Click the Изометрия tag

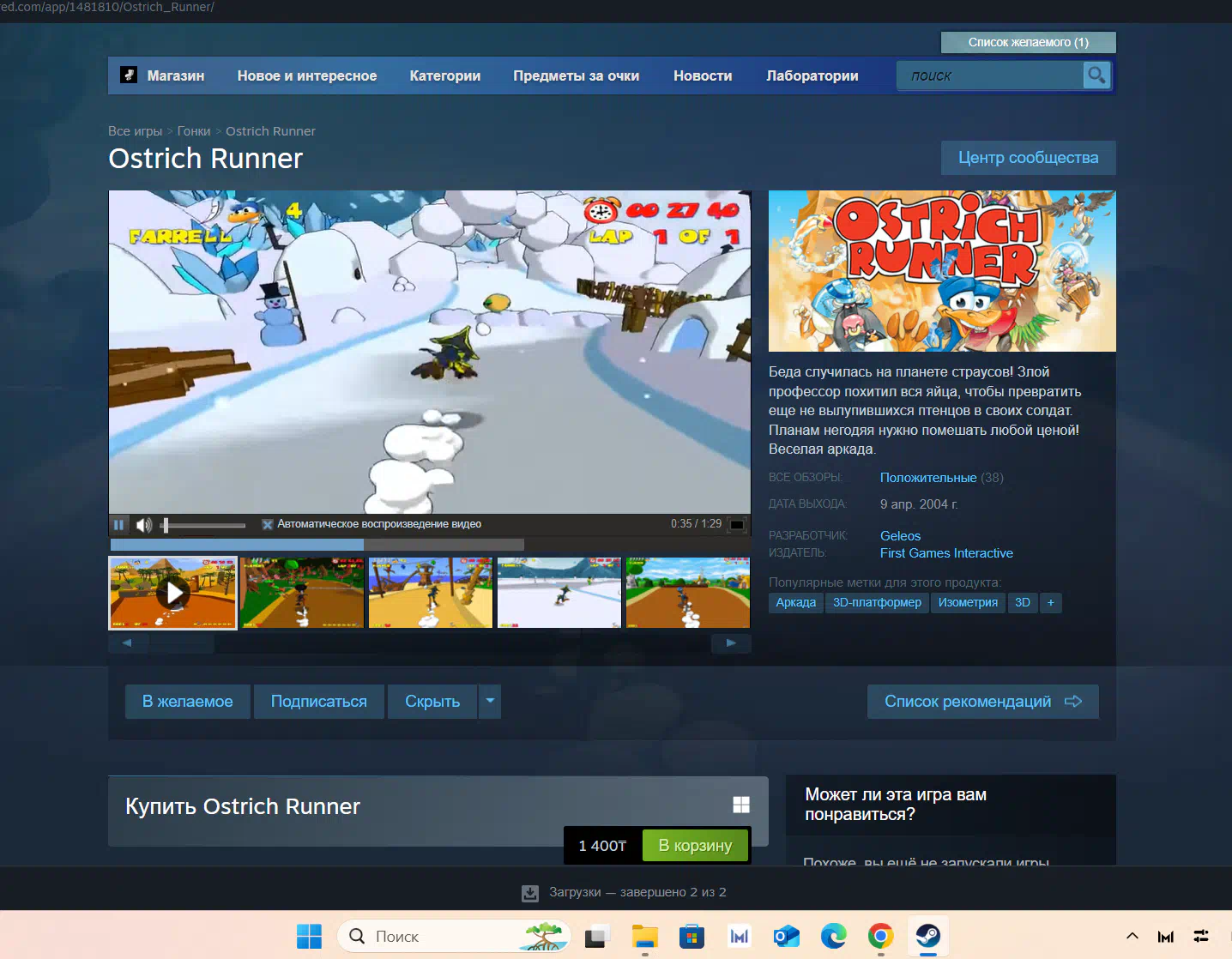(968, 603)
